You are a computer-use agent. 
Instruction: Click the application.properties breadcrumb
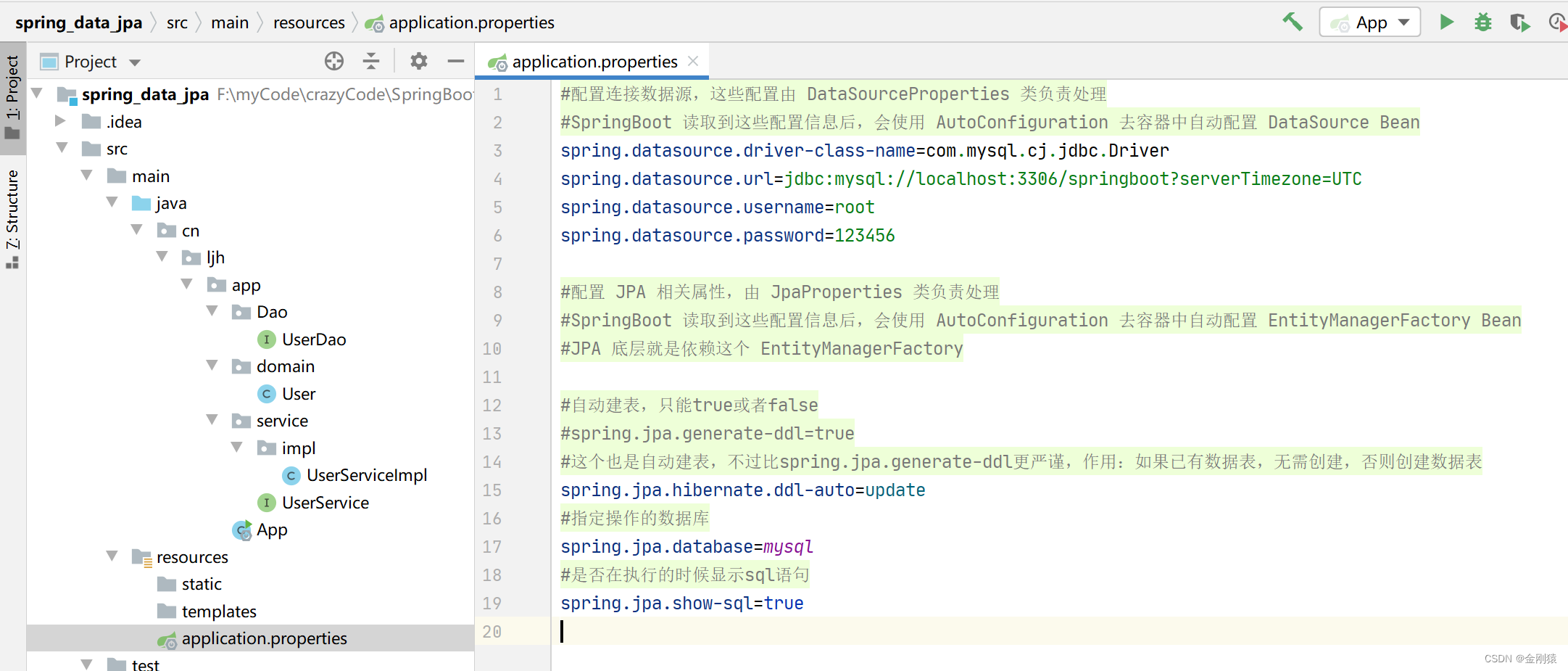(x=460, y=22)
